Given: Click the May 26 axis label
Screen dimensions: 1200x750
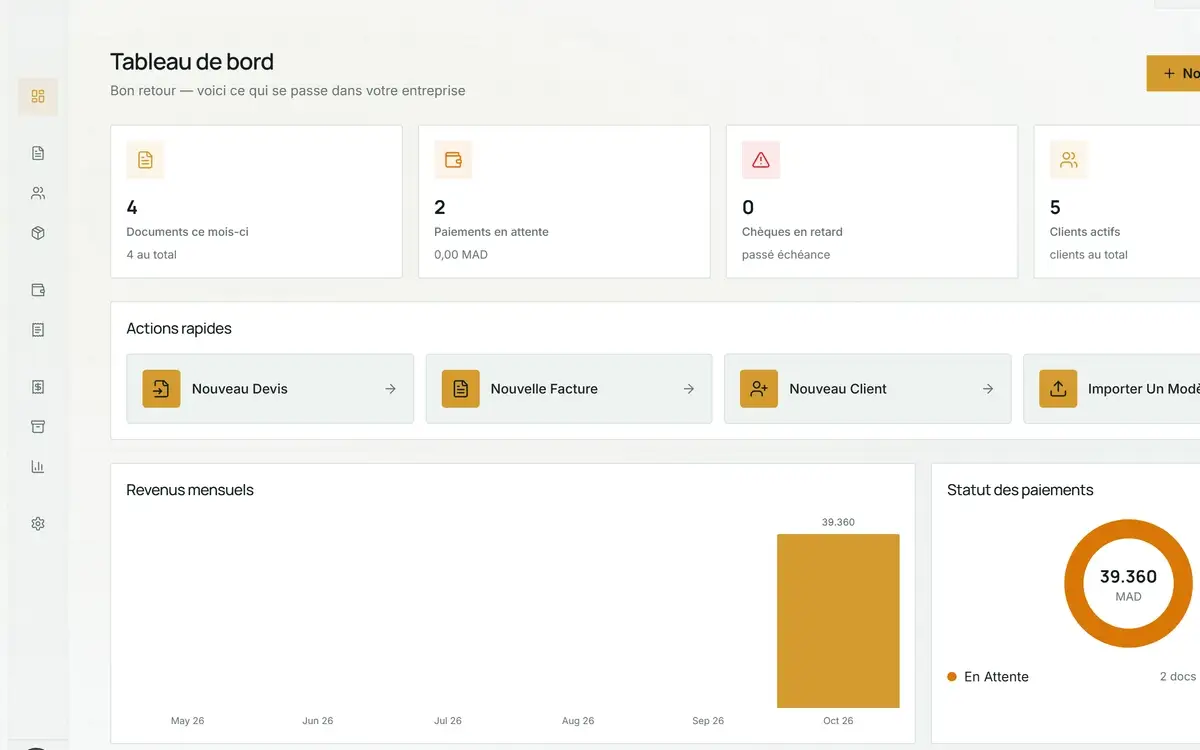Looking at the screenshot, I should 188,721.
